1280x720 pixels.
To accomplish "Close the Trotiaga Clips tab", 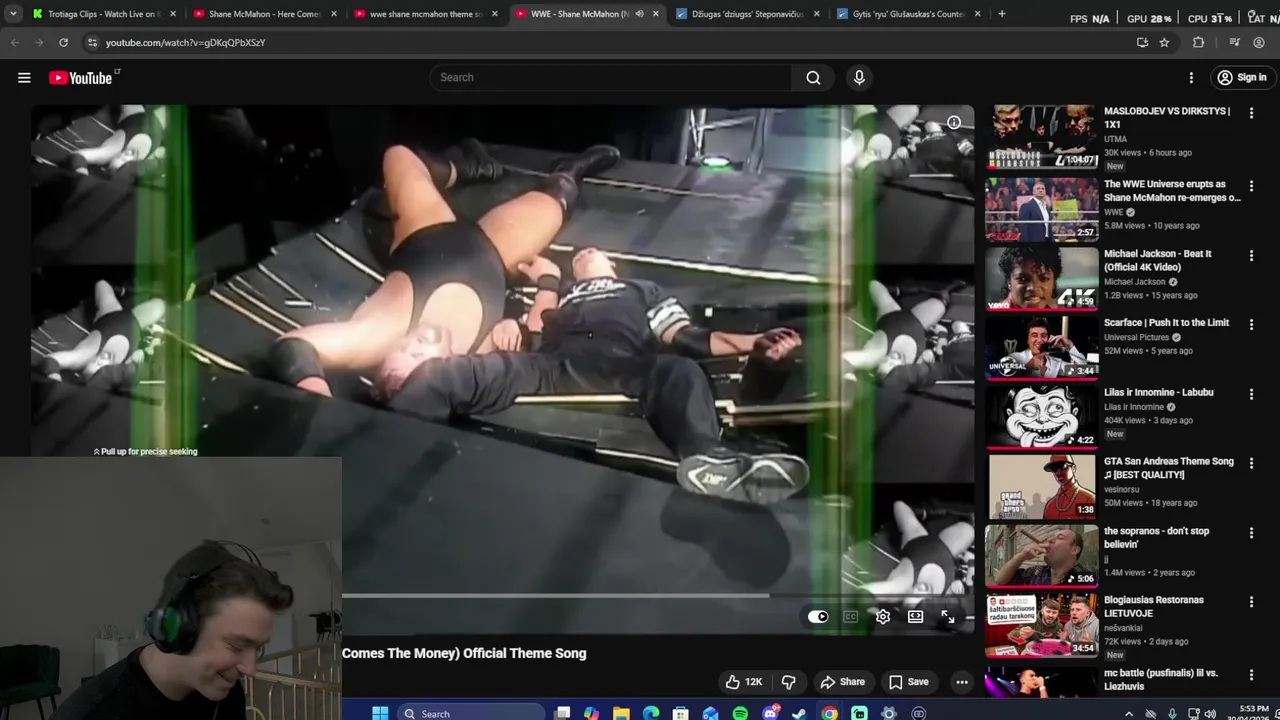I will coord(172,14).
